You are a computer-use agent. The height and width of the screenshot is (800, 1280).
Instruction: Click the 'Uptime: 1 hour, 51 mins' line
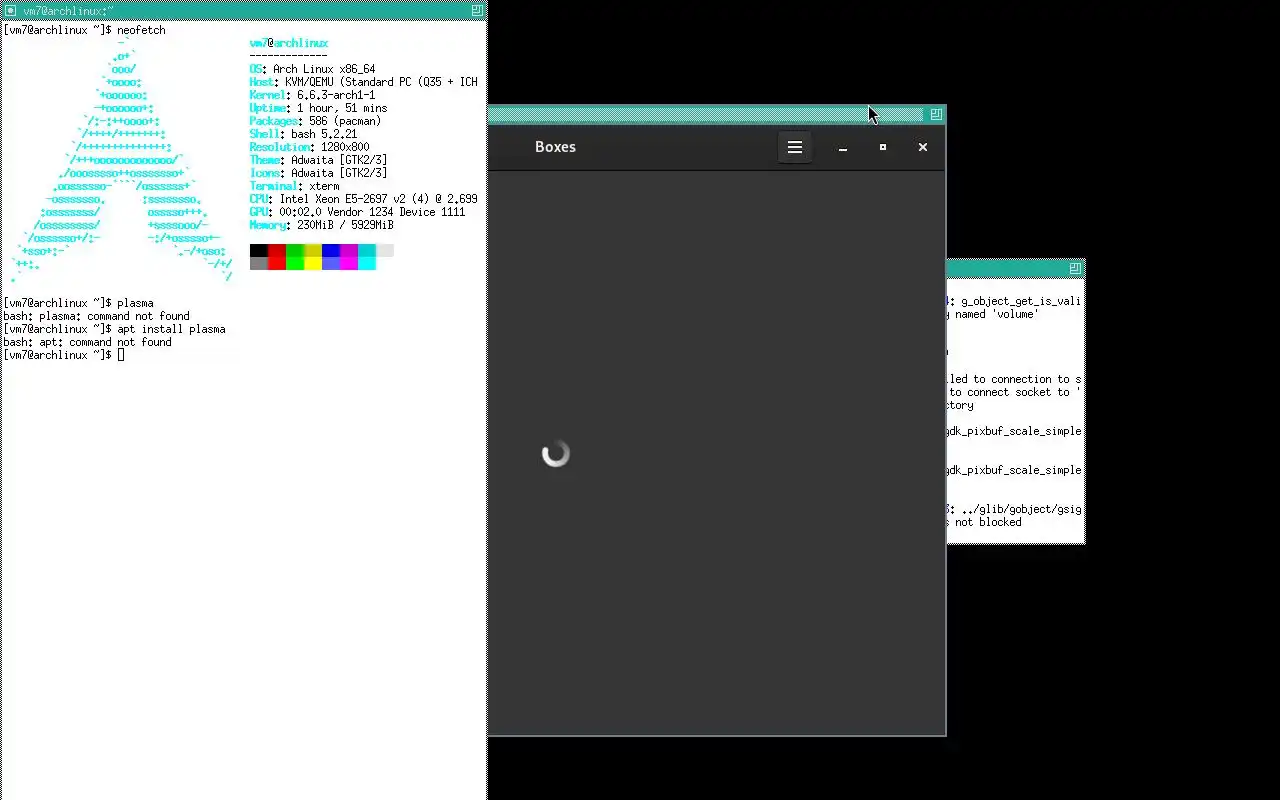point(318,108)
